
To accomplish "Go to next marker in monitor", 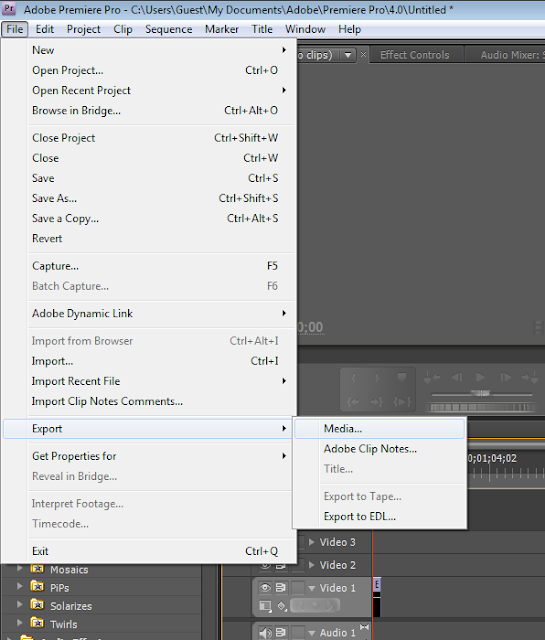I will [530, 378].
